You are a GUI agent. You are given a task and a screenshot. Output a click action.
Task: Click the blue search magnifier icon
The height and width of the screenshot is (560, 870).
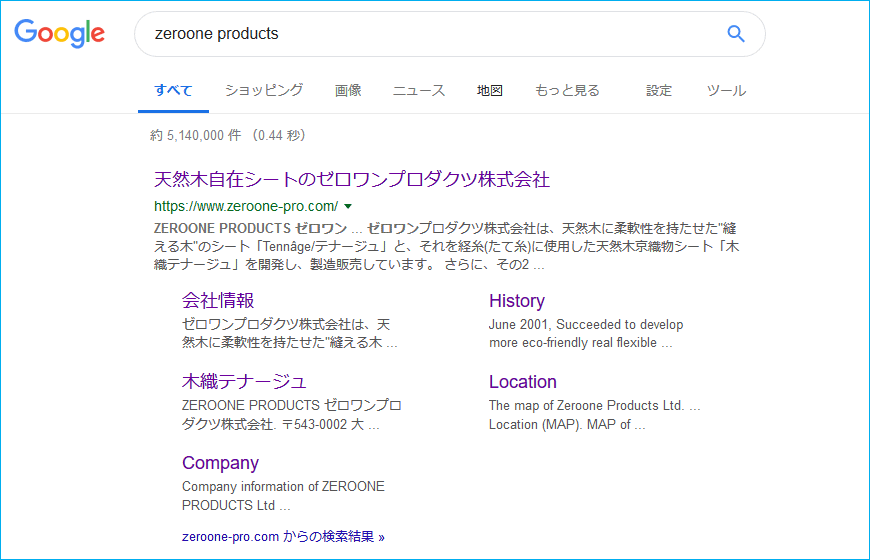pyautogui.click(x=736, y=34)
